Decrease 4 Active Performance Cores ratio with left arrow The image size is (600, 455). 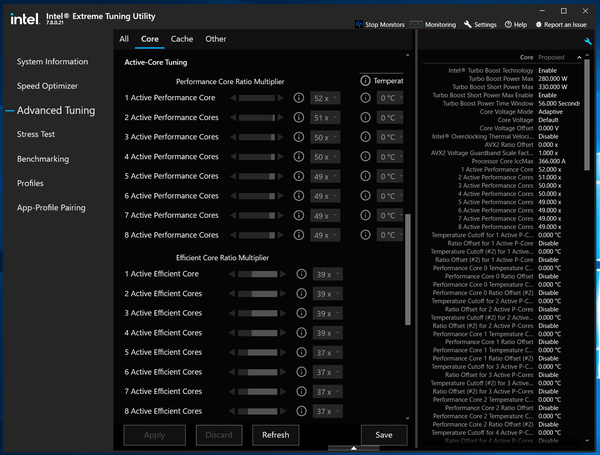click(233, 157)
